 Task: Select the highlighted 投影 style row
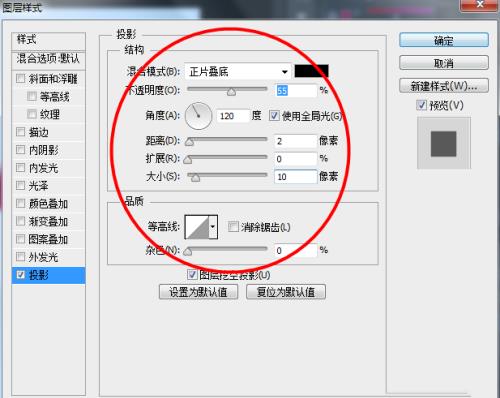point(48,275)
